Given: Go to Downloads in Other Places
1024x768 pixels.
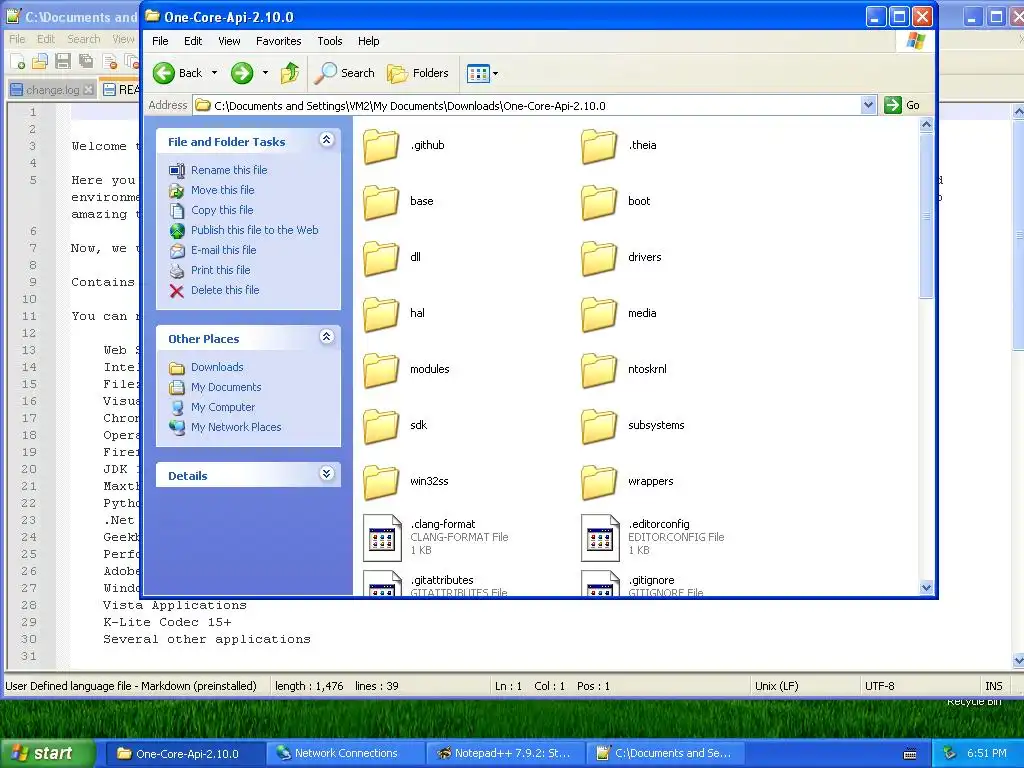Looking at the screenshot, I should [x=217, y=367].
